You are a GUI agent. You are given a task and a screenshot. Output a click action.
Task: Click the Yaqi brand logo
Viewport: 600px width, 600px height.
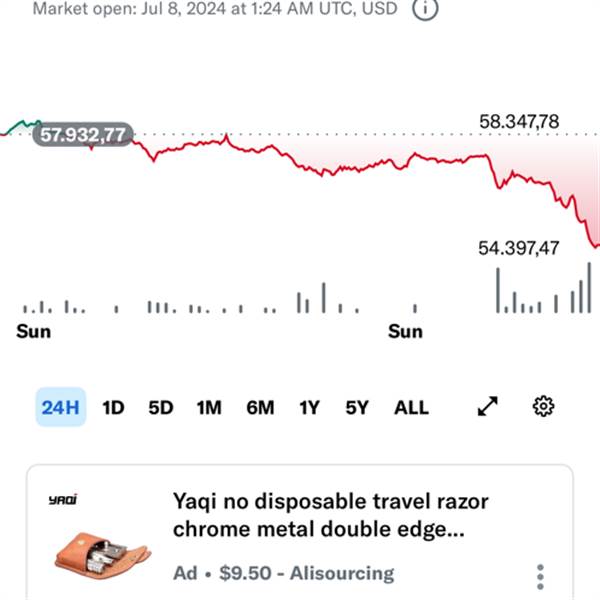pos(63,499)
